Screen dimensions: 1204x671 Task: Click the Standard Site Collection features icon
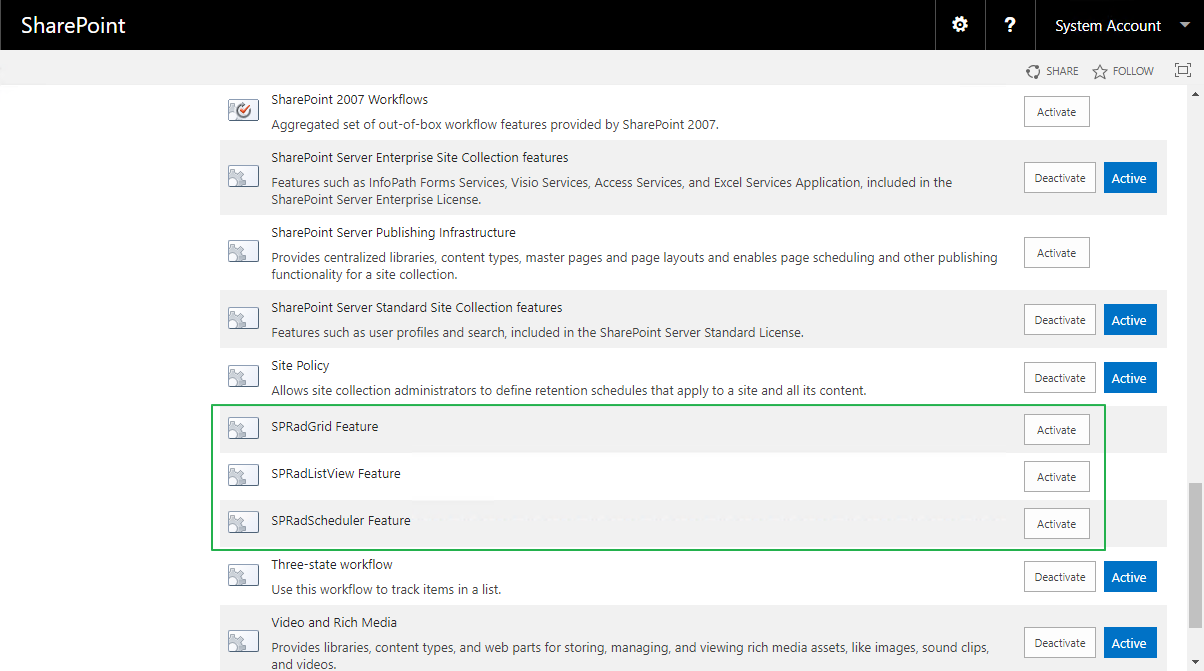(243, 319)
